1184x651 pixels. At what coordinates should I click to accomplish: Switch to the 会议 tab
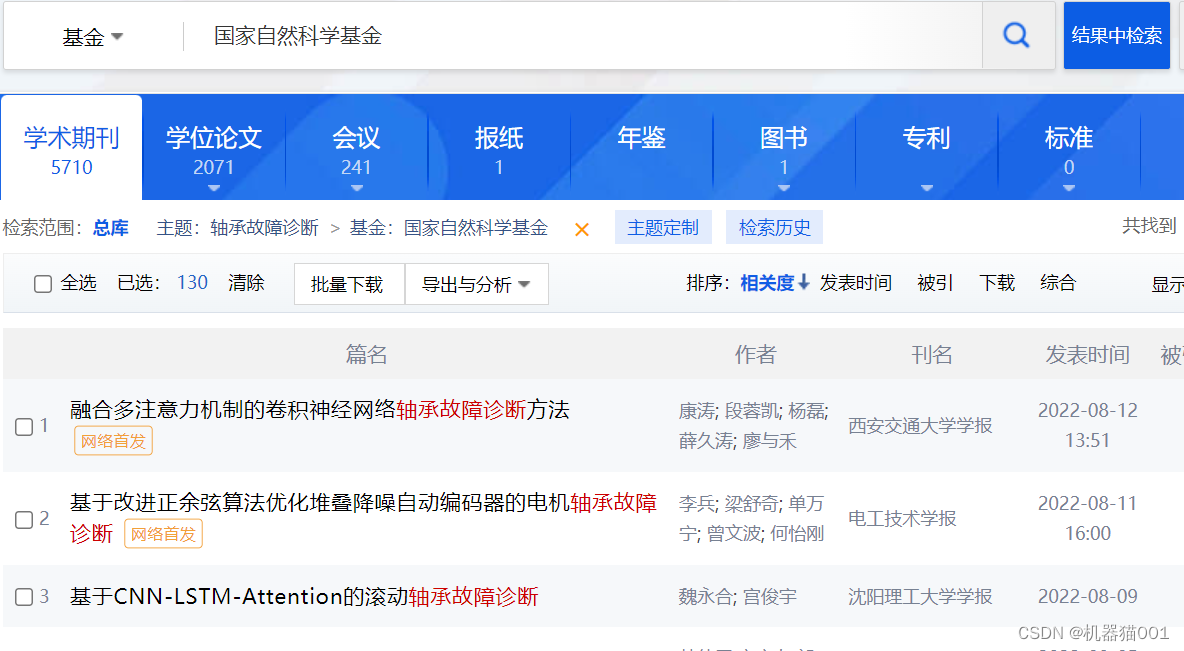click(x=356, y=149)
